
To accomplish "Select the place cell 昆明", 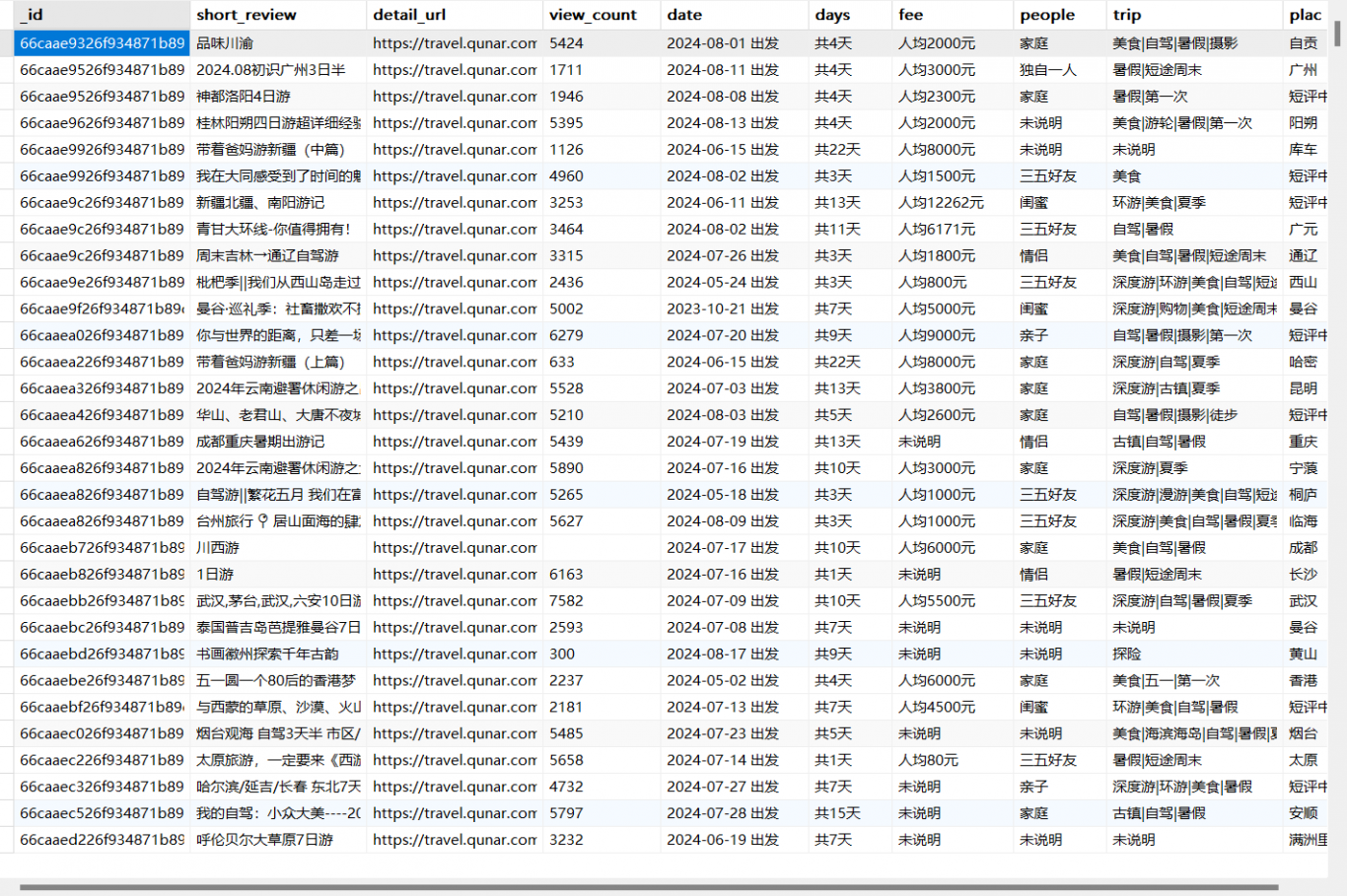I will (1306, 388).
